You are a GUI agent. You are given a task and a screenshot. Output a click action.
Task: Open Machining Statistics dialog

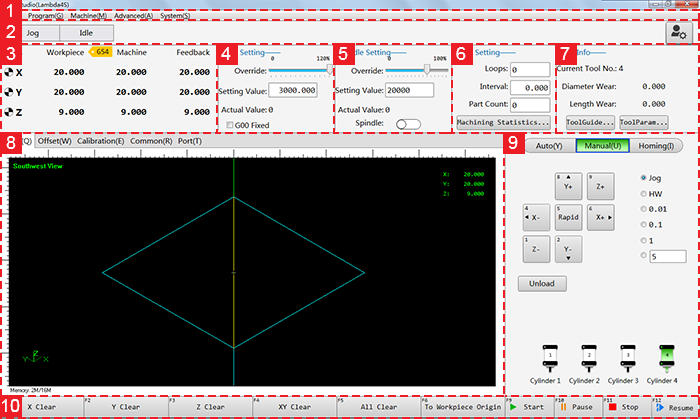click(x=503, y=122)
